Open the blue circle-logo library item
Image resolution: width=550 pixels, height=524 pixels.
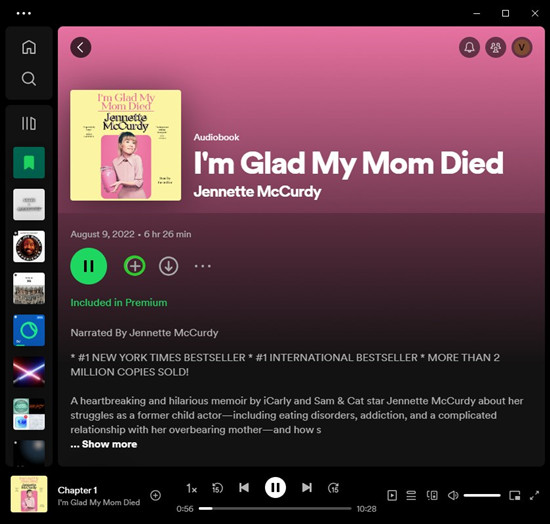(29, 330)
